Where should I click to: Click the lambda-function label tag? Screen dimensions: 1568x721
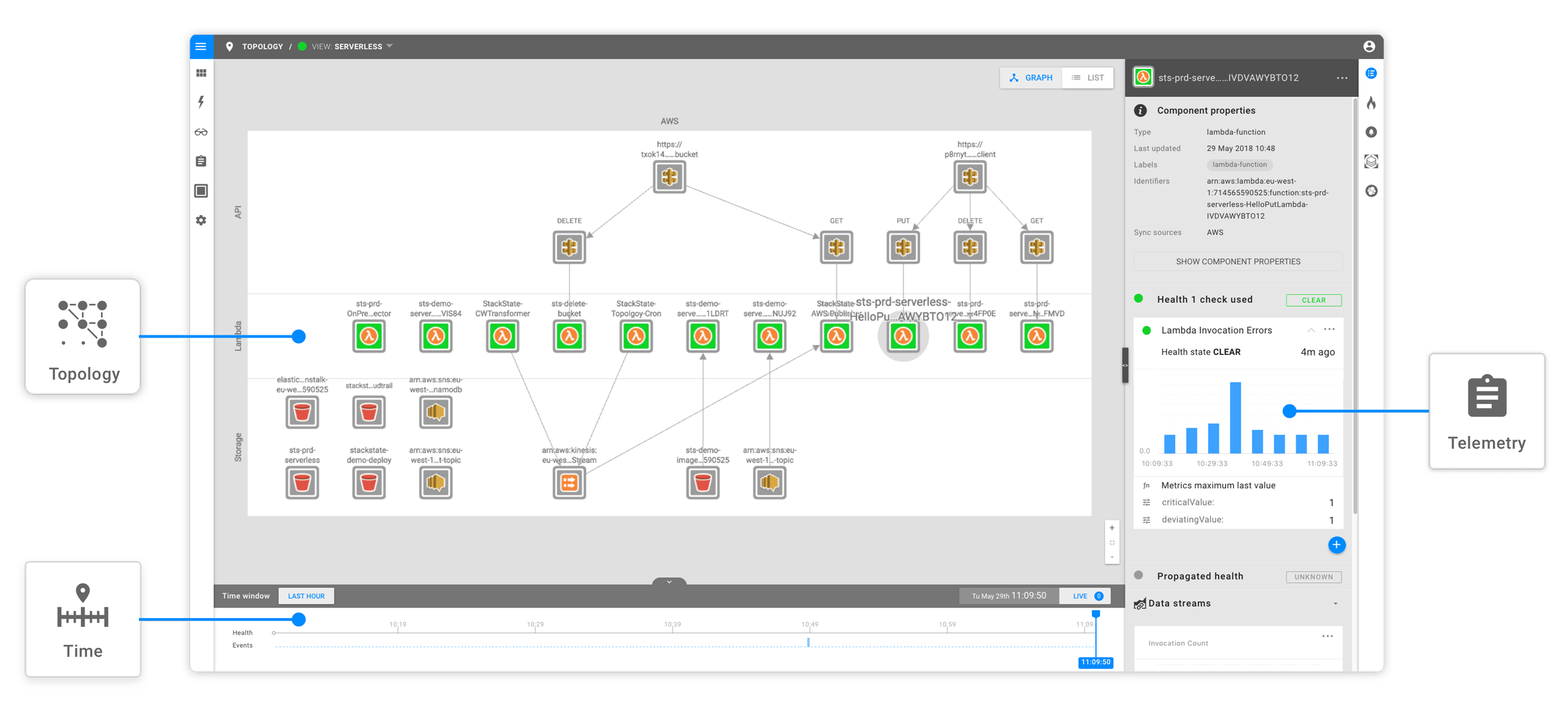[1239, 165]
